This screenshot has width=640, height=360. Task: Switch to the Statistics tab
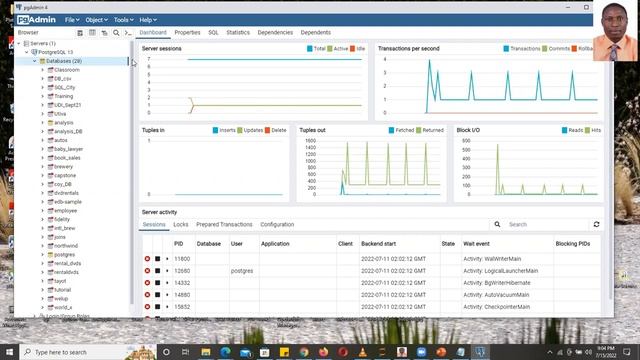pos(238,32)
